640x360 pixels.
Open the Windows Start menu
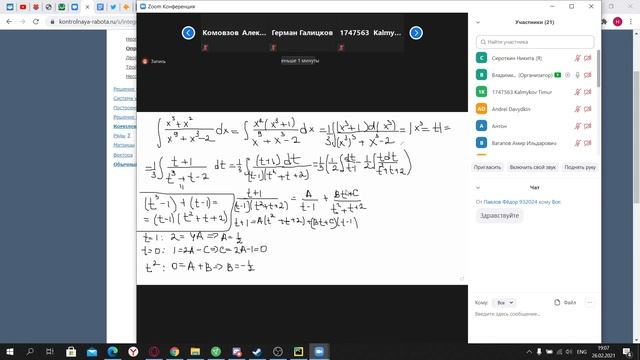point(10,351)
